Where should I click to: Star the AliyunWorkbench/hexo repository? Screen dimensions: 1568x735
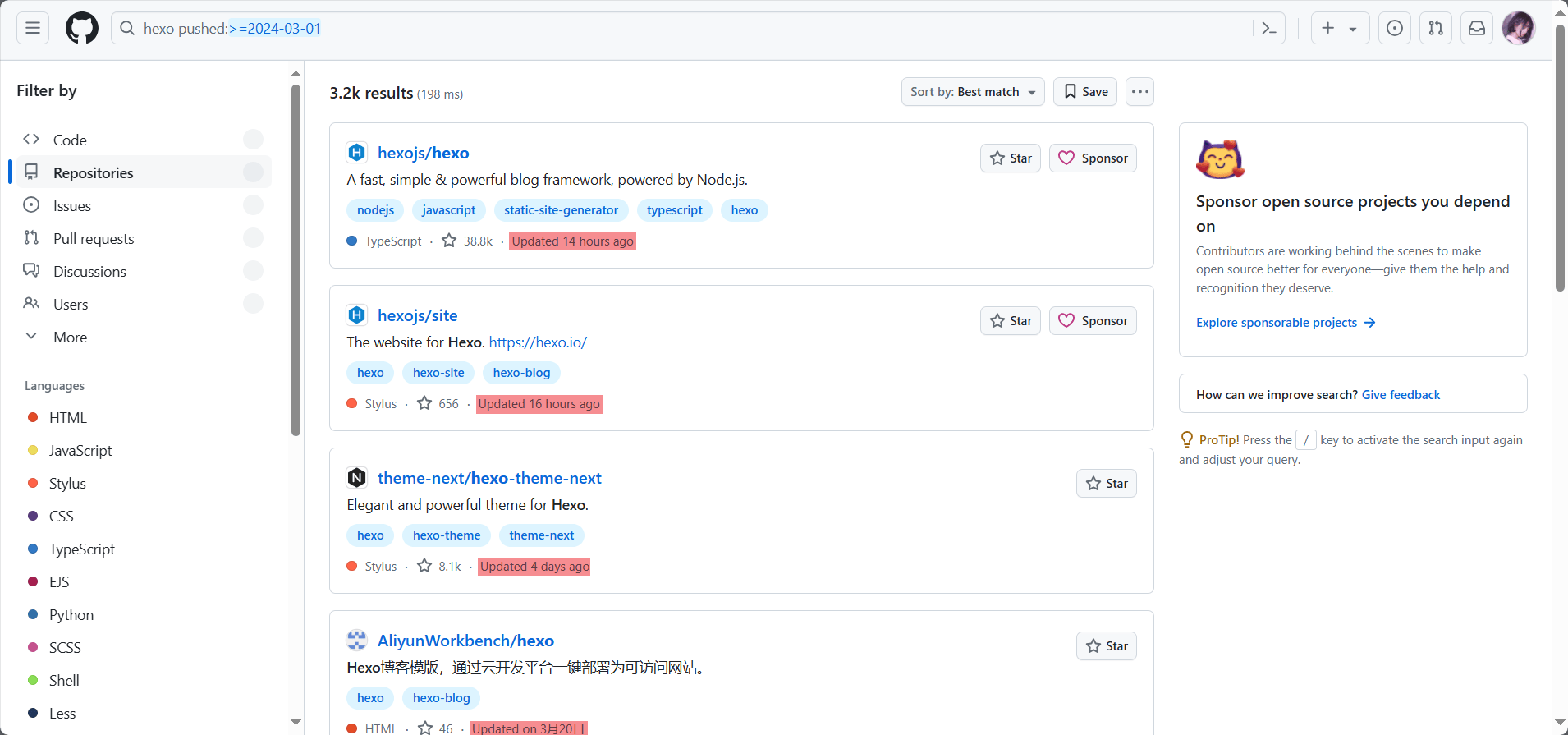click(x=1106, y=646)
